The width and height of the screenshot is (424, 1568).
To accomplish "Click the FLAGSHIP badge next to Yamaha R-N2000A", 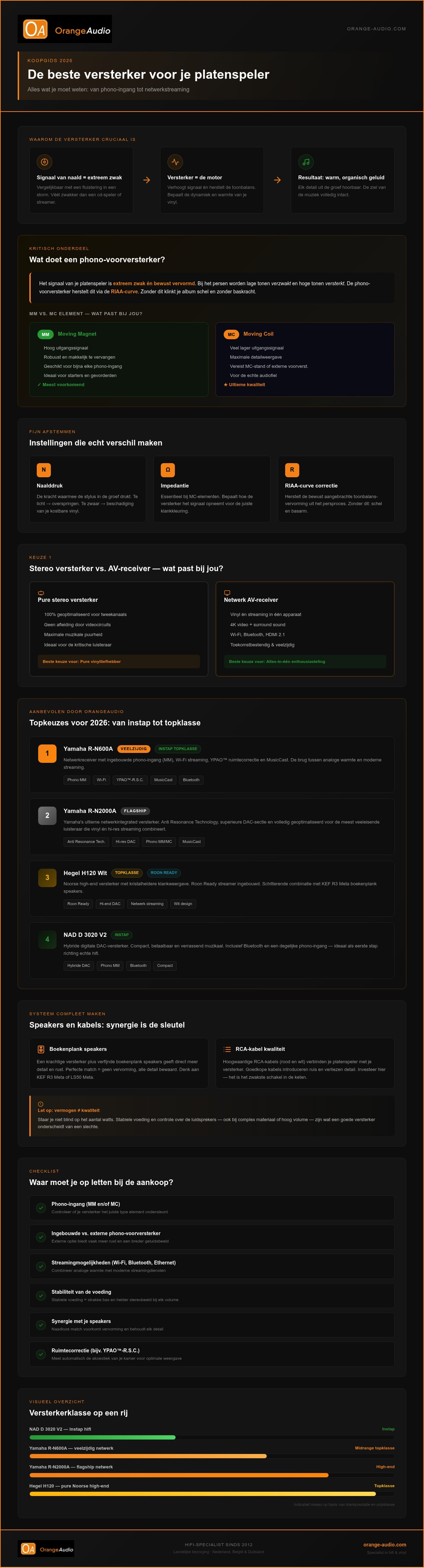I will [135, 811].
